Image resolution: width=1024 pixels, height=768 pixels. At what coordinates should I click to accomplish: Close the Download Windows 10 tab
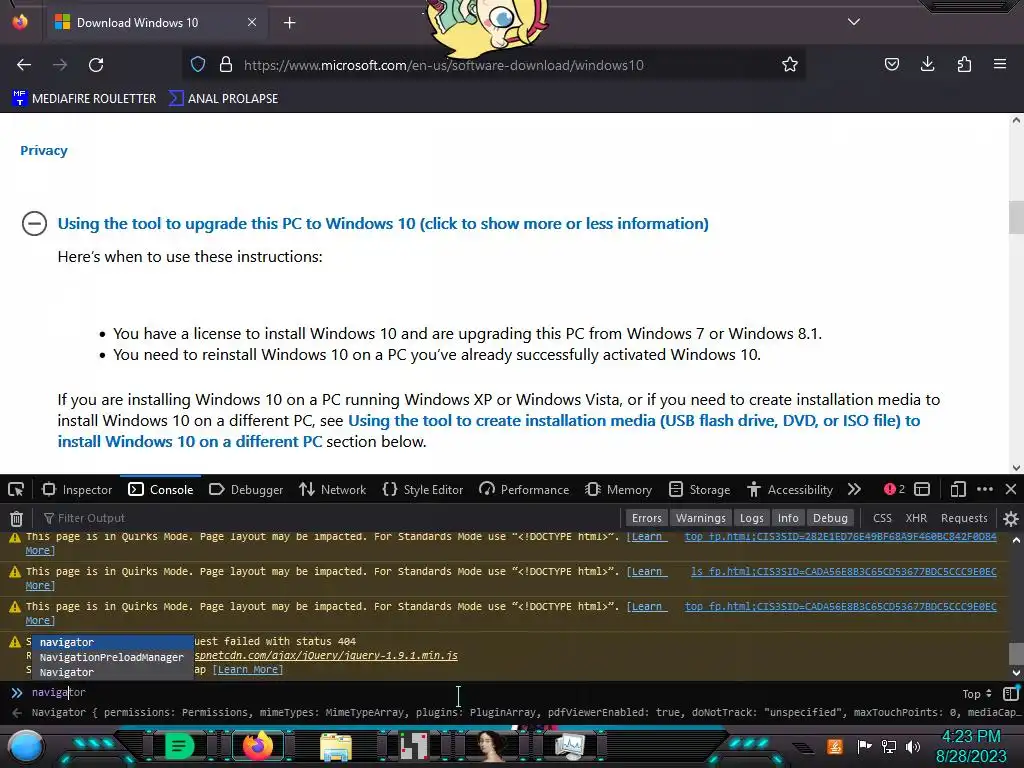(252, 22)
